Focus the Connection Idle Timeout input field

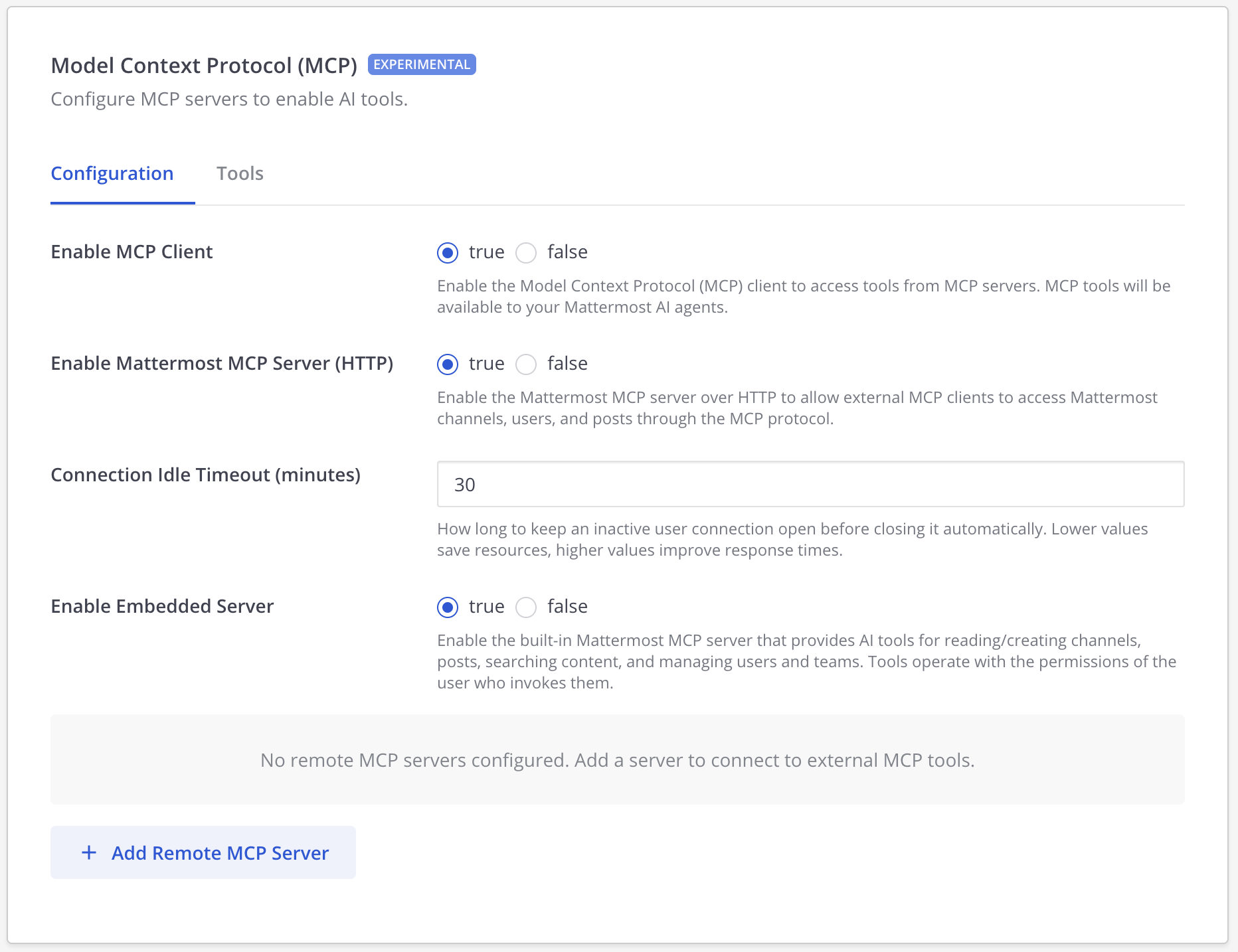coord(810,485)
